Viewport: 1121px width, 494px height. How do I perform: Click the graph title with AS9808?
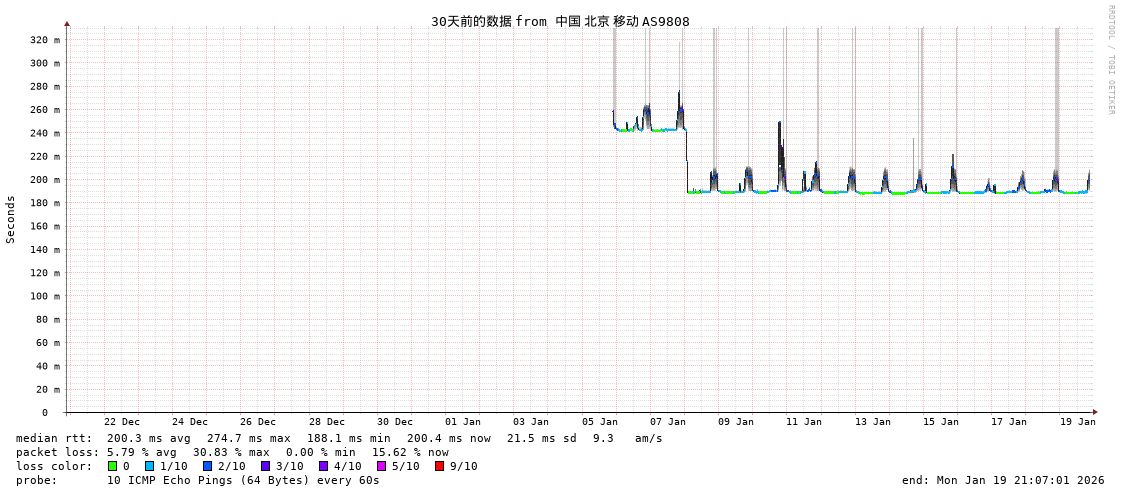560,21
